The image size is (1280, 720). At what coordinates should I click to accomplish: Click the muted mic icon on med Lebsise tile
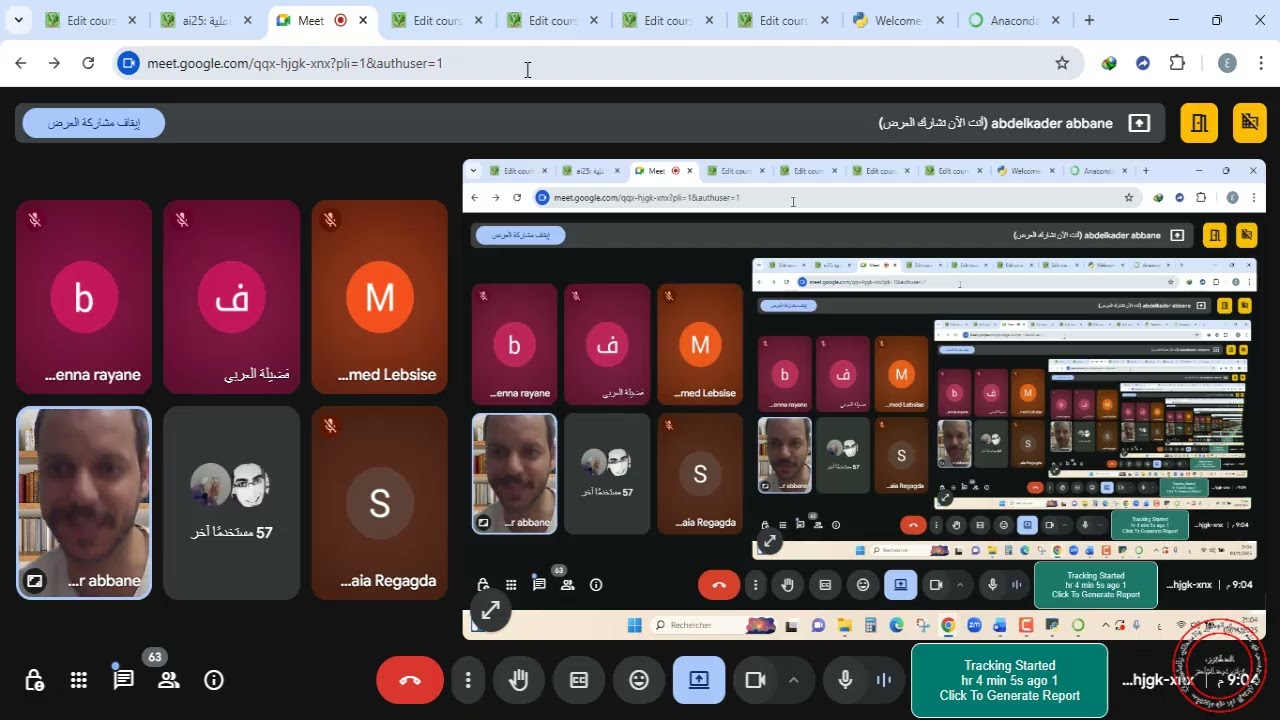pyautogui.click(x=330, y=219)
